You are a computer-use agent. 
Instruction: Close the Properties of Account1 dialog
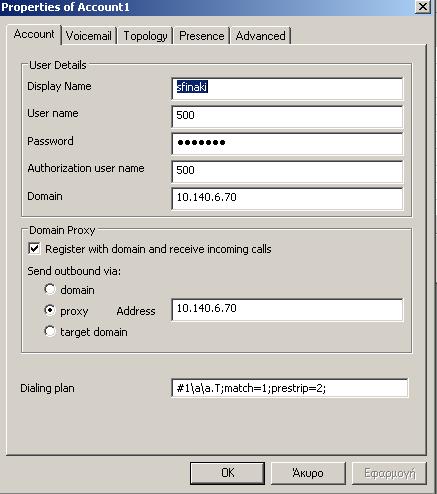423,7
